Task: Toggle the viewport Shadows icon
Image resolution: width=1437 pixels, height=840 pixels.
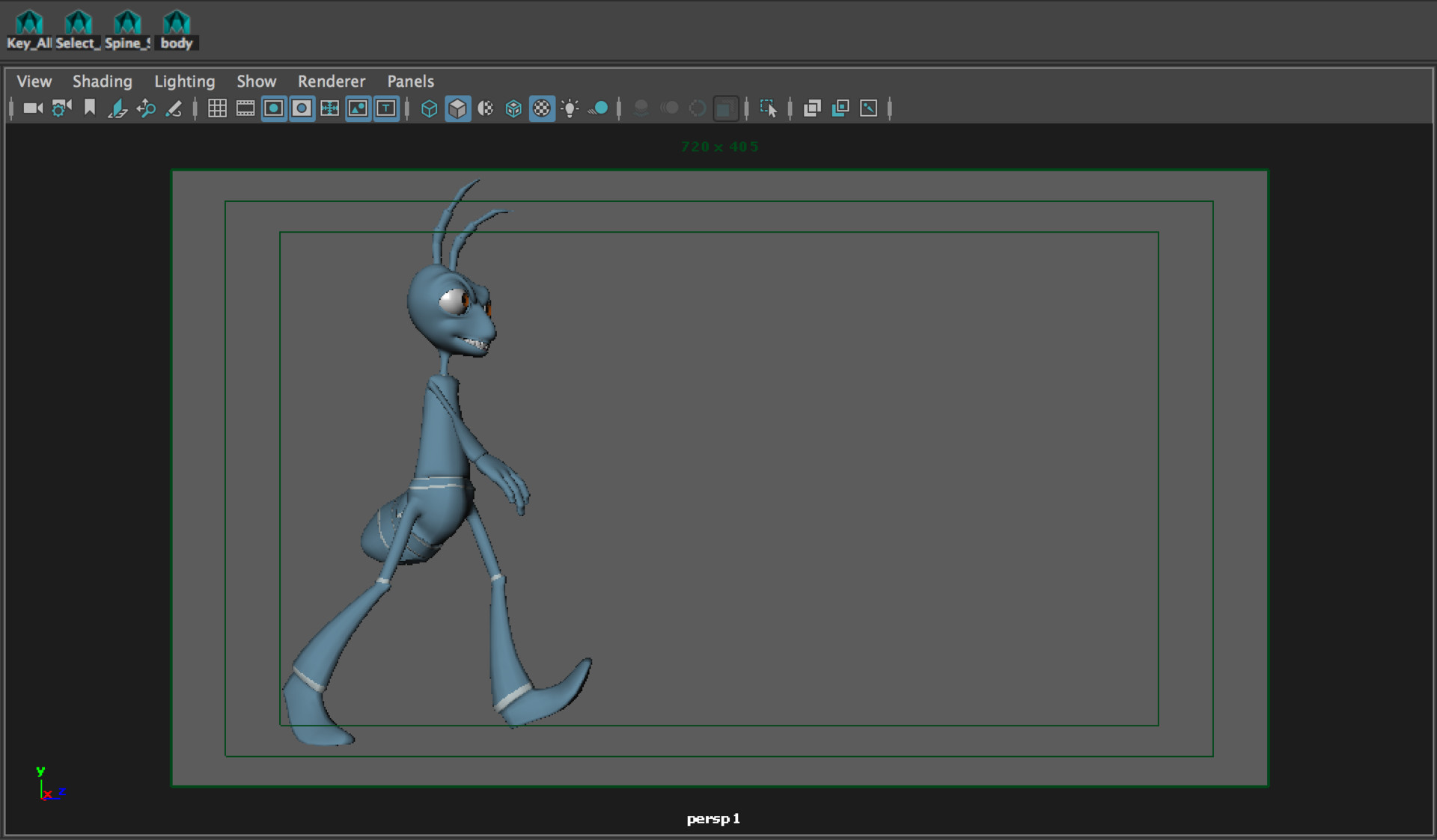Action: [598, 108]
